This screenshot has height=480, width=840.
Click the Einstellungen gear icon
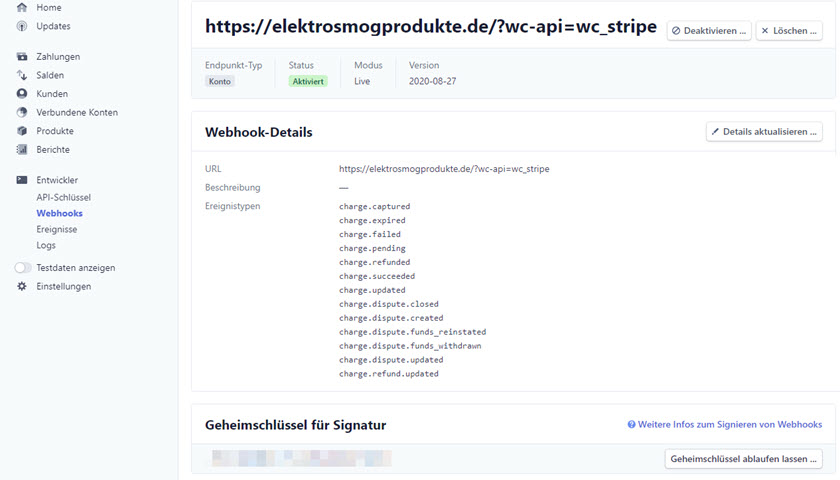click(21, 286)
